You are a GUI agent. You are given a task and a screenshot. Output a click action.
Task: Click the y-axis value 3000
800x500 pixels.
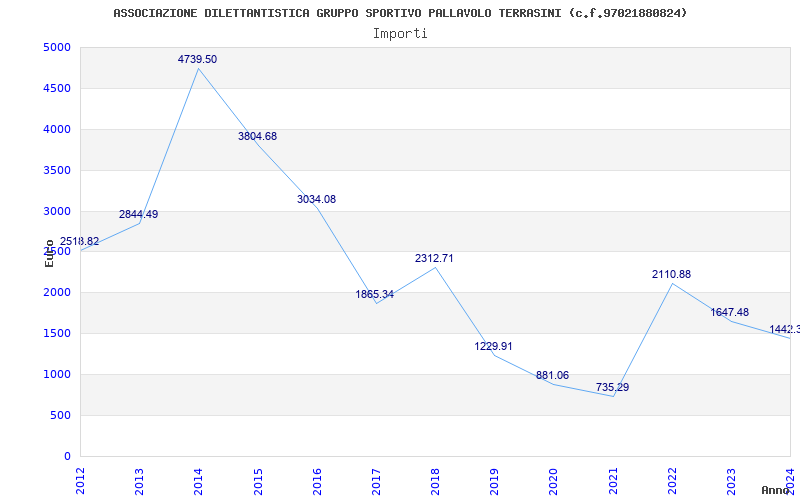pos(57,211)
